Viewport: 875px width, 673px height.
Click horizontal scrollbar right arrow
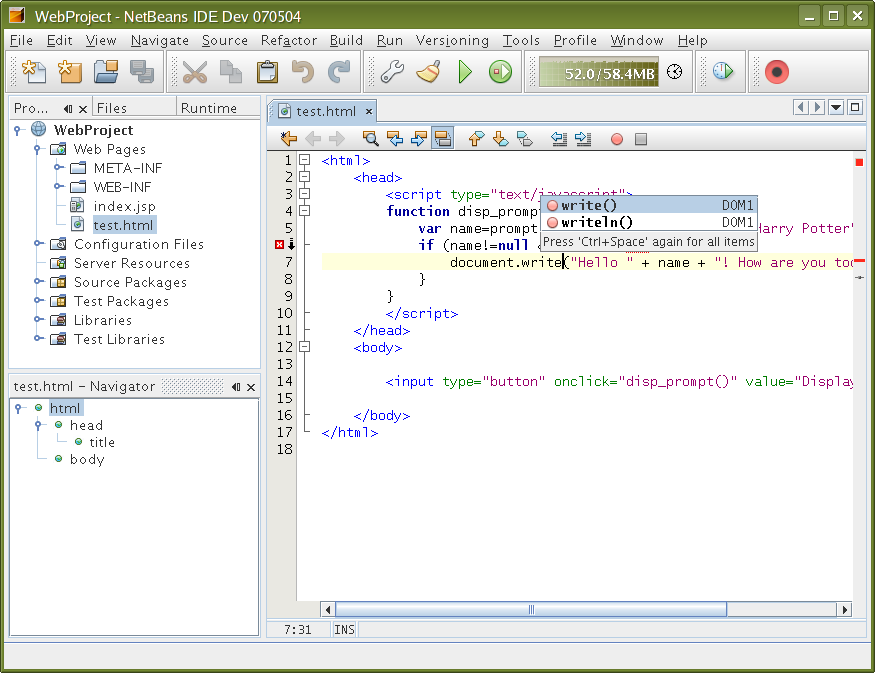coord(845,609)
